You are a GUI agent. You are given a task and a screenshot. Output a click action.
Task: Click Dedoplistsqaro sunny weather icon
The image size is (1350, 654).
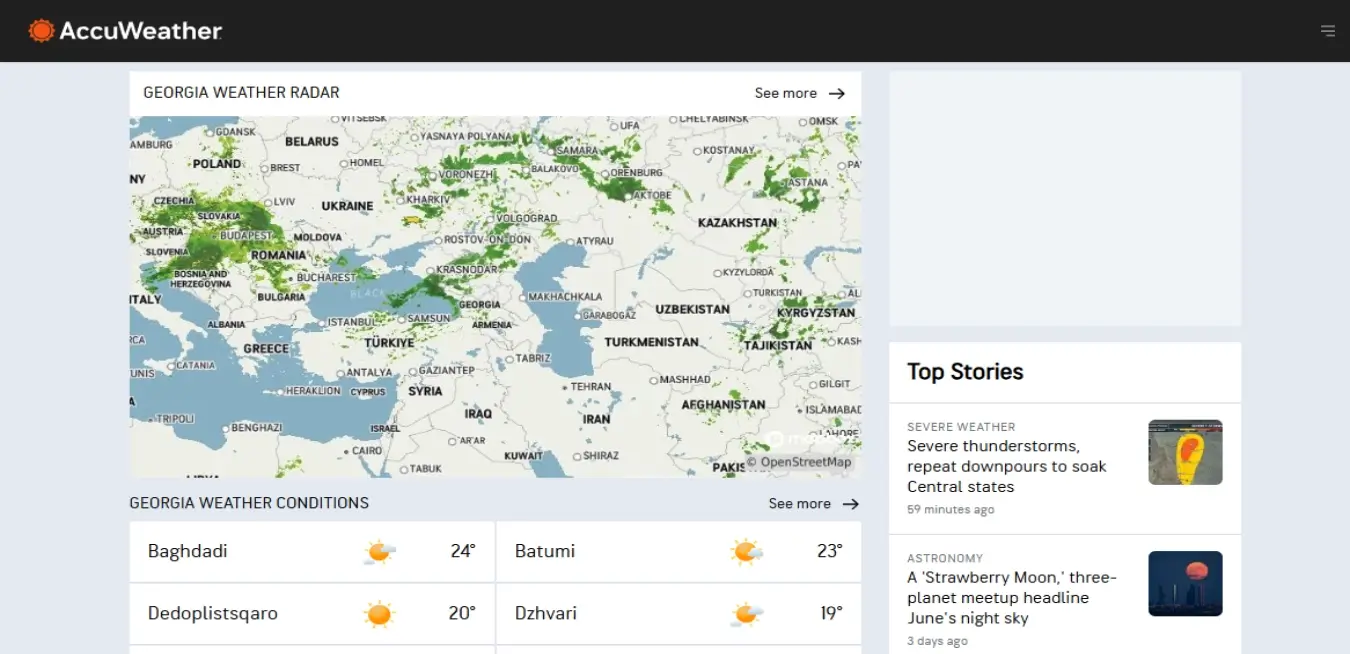[x=379, y=613]
